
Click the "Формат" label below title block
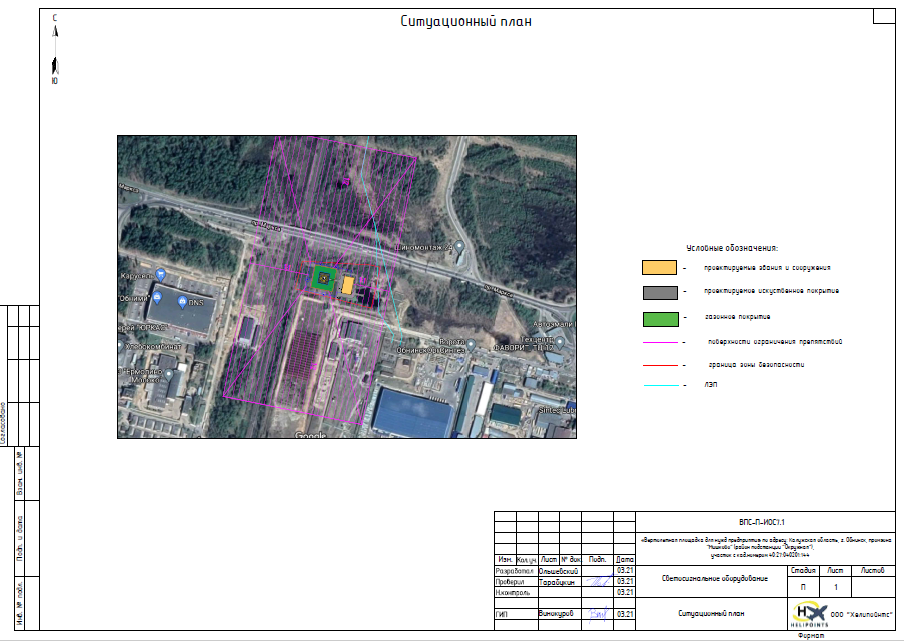coord(811,635)
